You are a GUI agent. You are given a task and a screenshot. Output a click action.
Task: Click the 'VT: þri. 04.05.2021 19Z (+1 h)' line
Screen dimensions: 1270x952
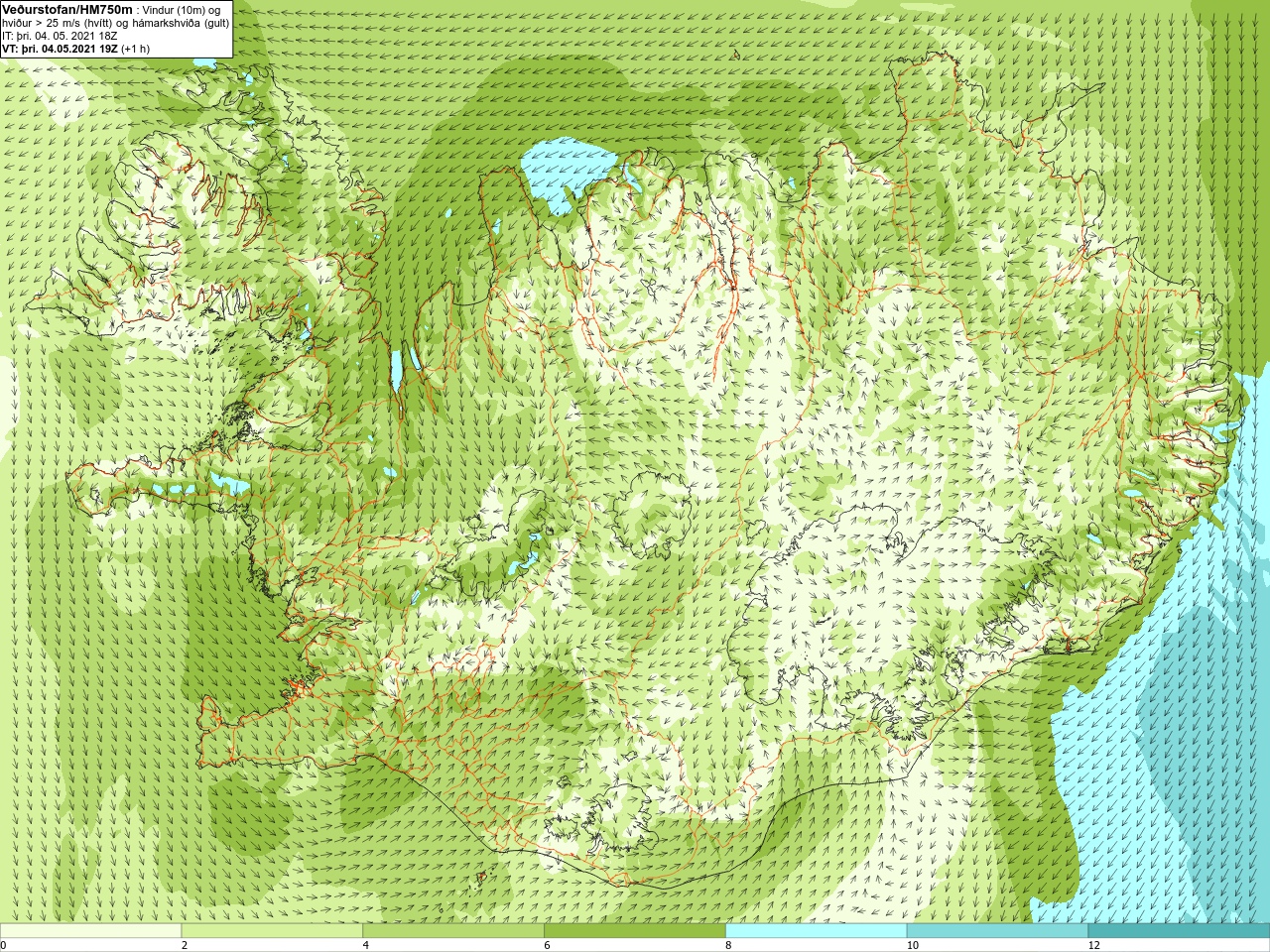click(x=75, y=48)
